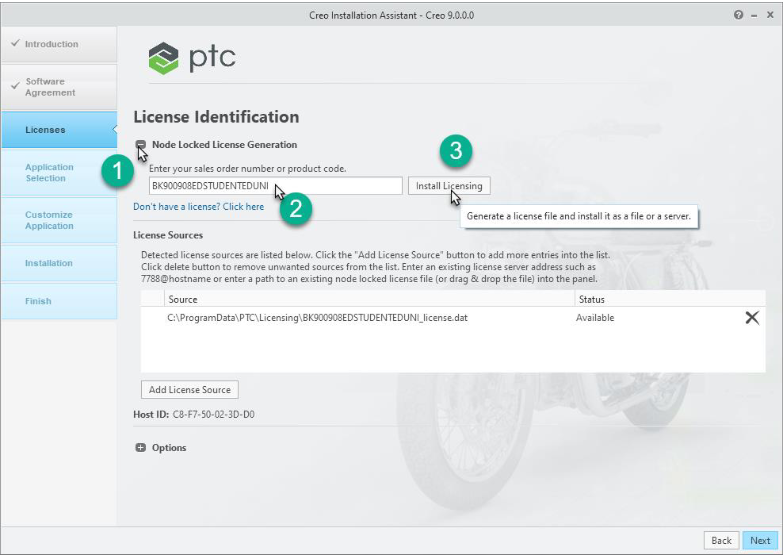Delete the BK900908EDSTUDENTEDUNI license source with X

pyautogui.click(x=752, y=318)
